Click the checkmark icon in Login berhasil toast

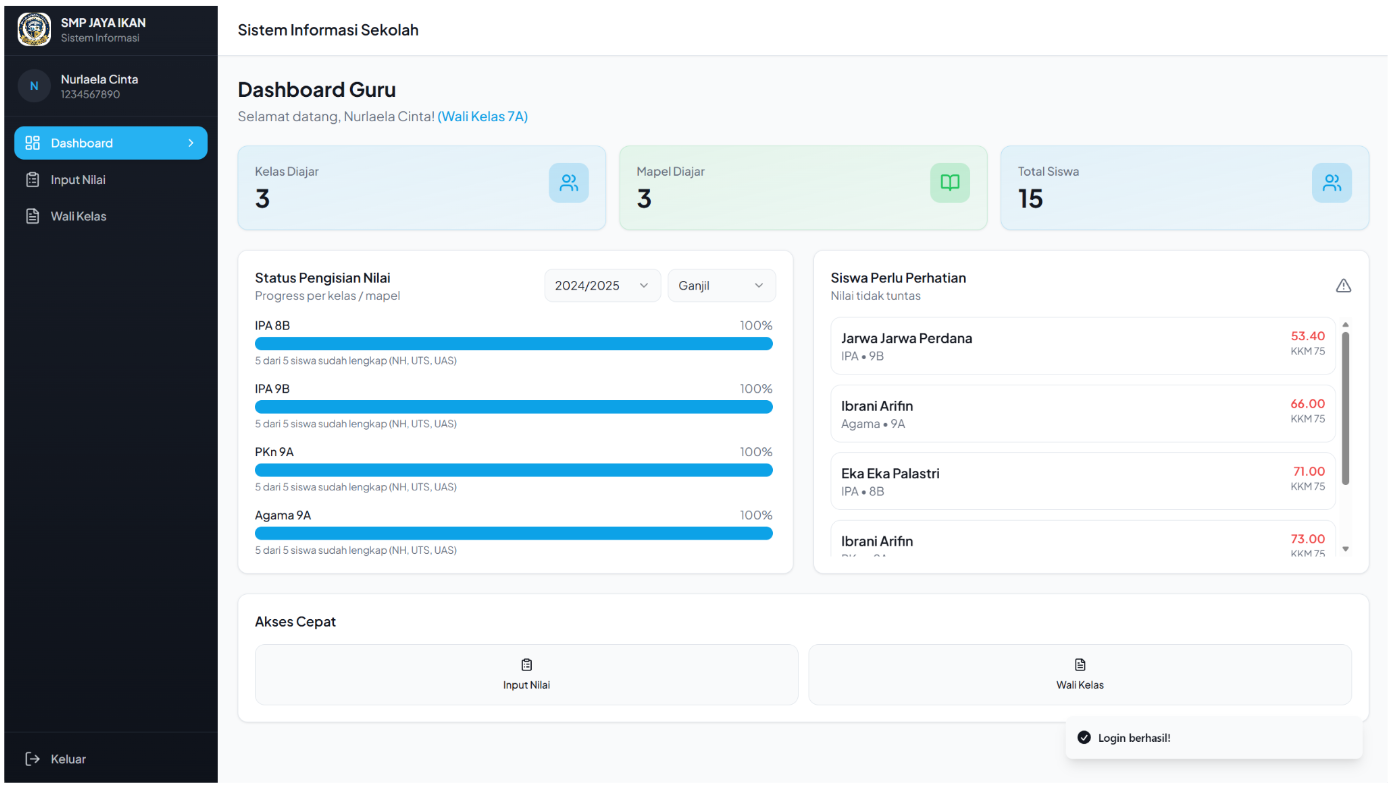point(1084,738)
